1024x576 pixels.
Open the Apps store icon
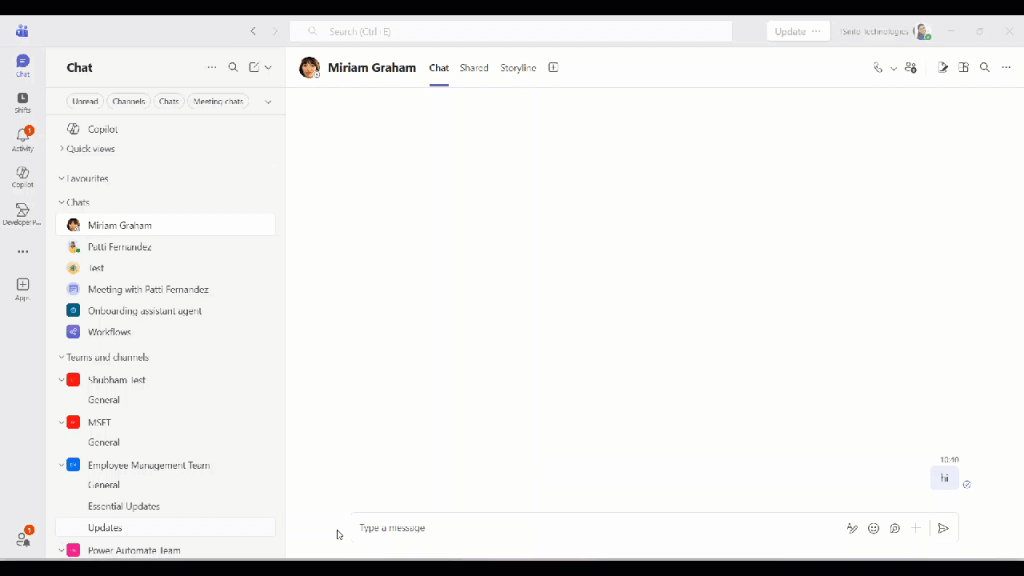[23, 289]
